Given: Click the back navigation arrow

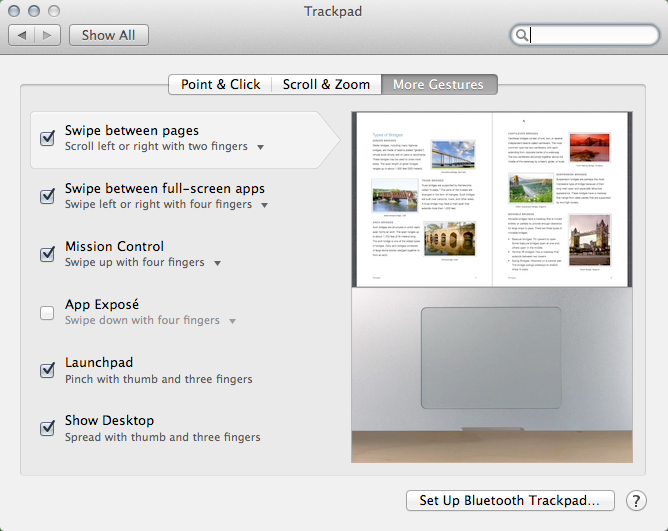Looking at the screenshot, I should 22,35.
